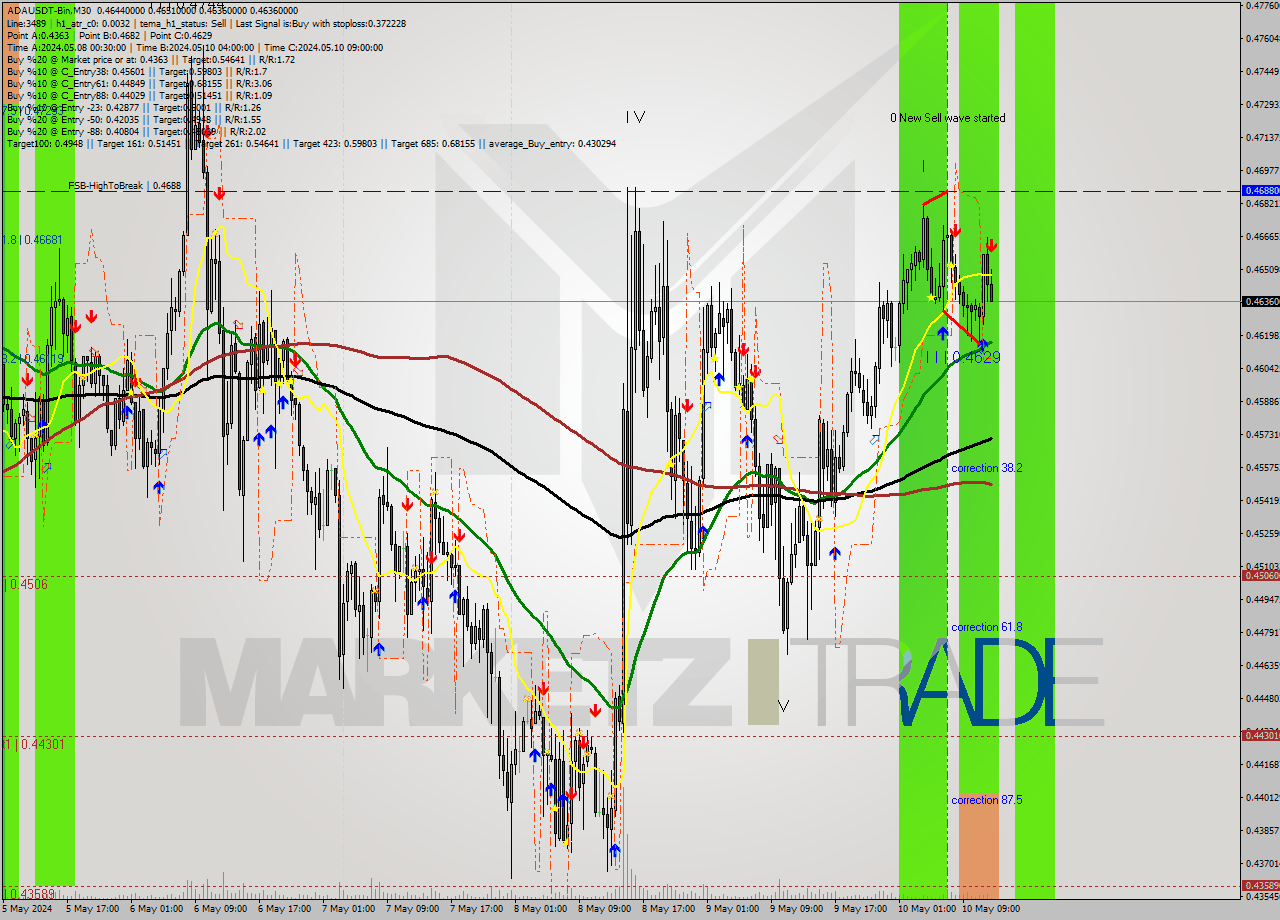
Task: Click 'Buy %20 @ Market price' line
Action: point(150,59)
